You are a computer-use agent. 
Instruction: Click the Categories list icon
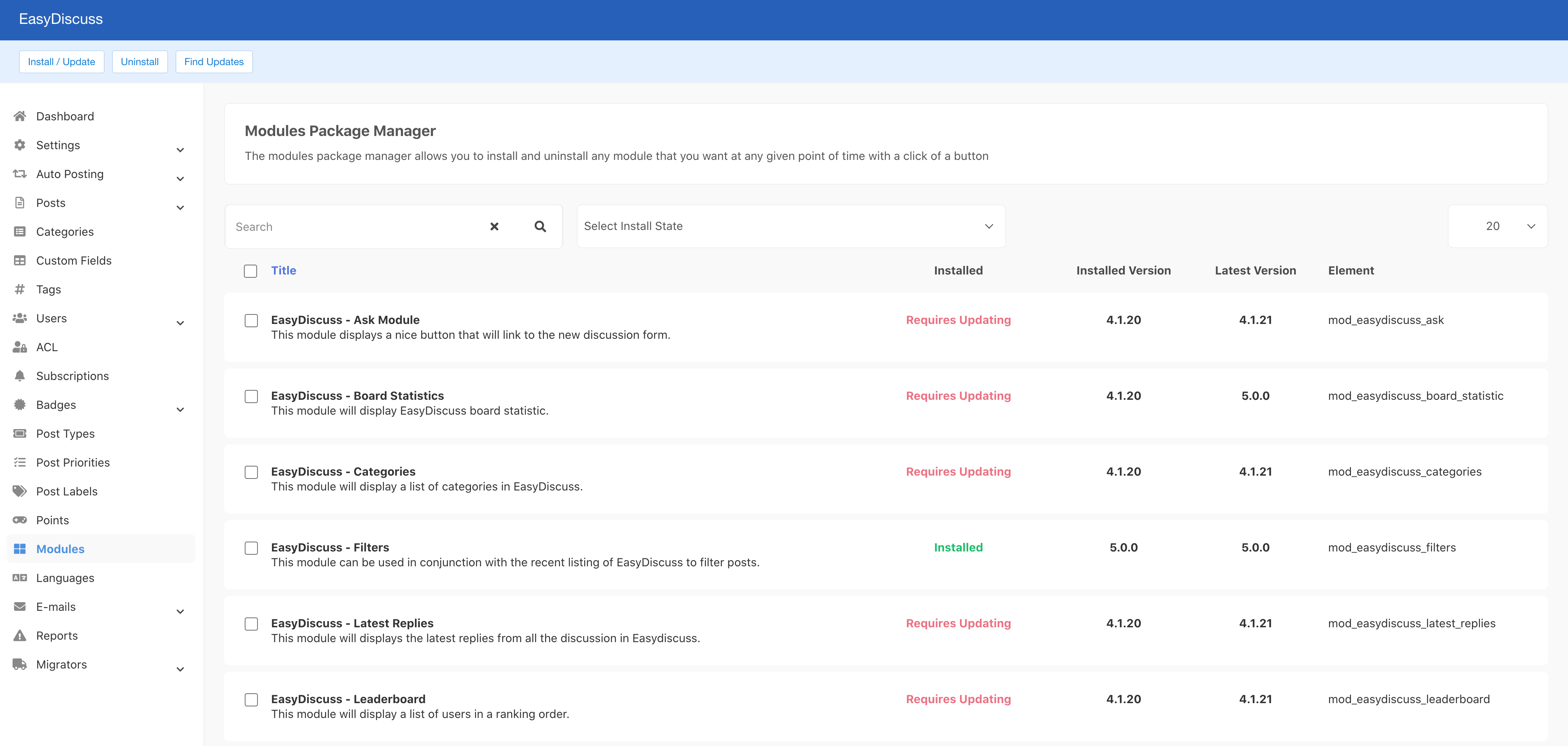[19, 231]
